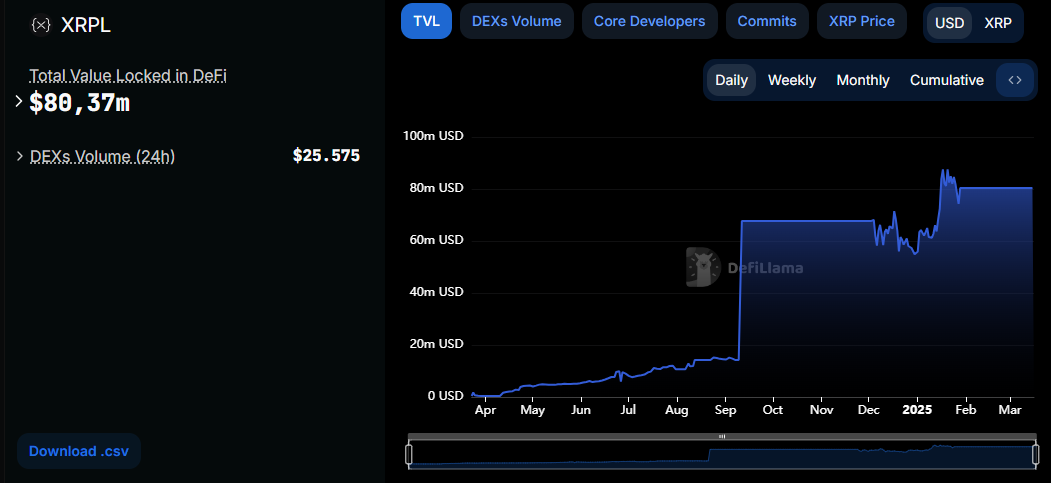Show the XRP Price series
1051x483 pixels.
[x=861, y=21]
